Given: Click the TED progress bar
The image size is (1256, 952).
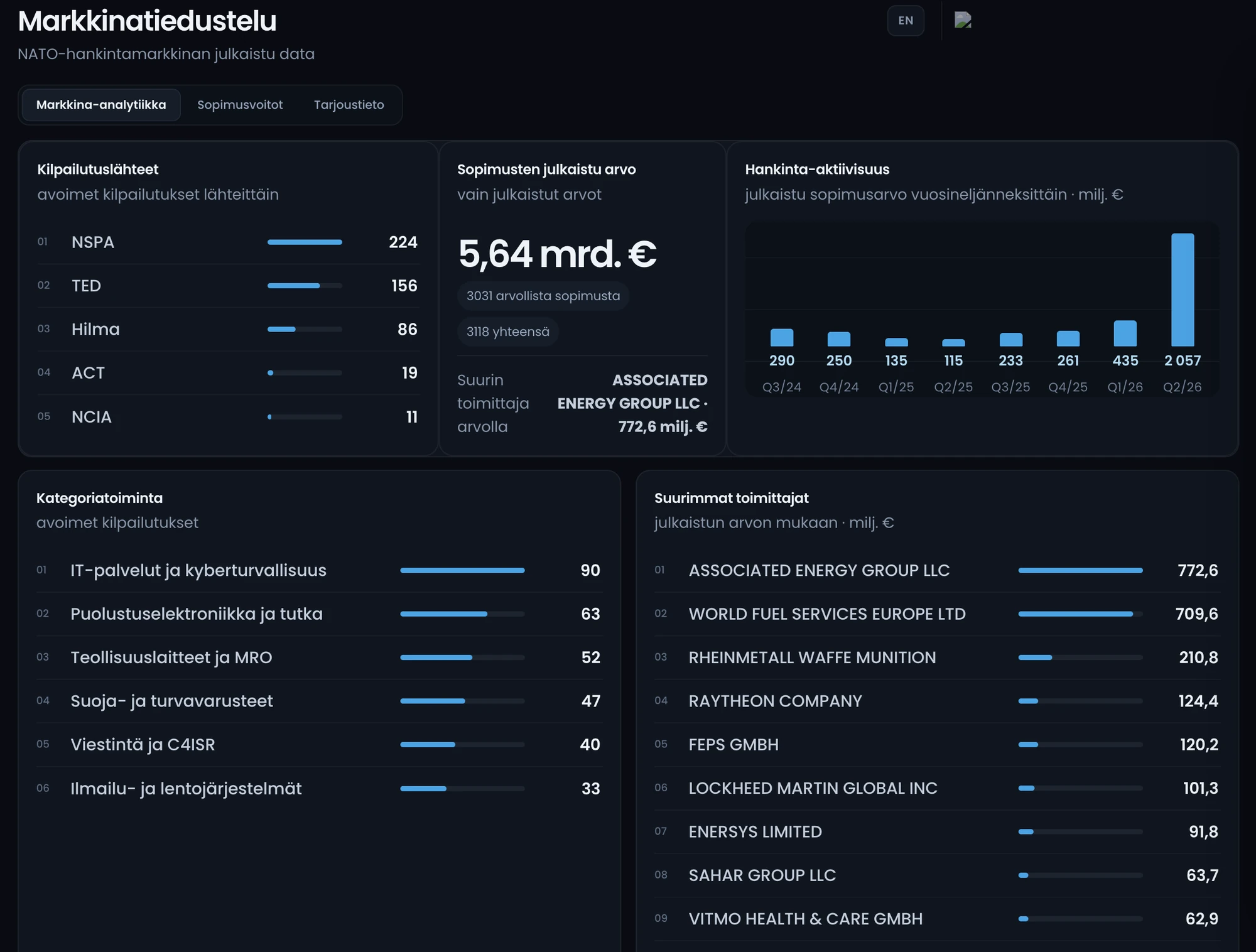Looking at the screenshot, I should click(305, 286).
